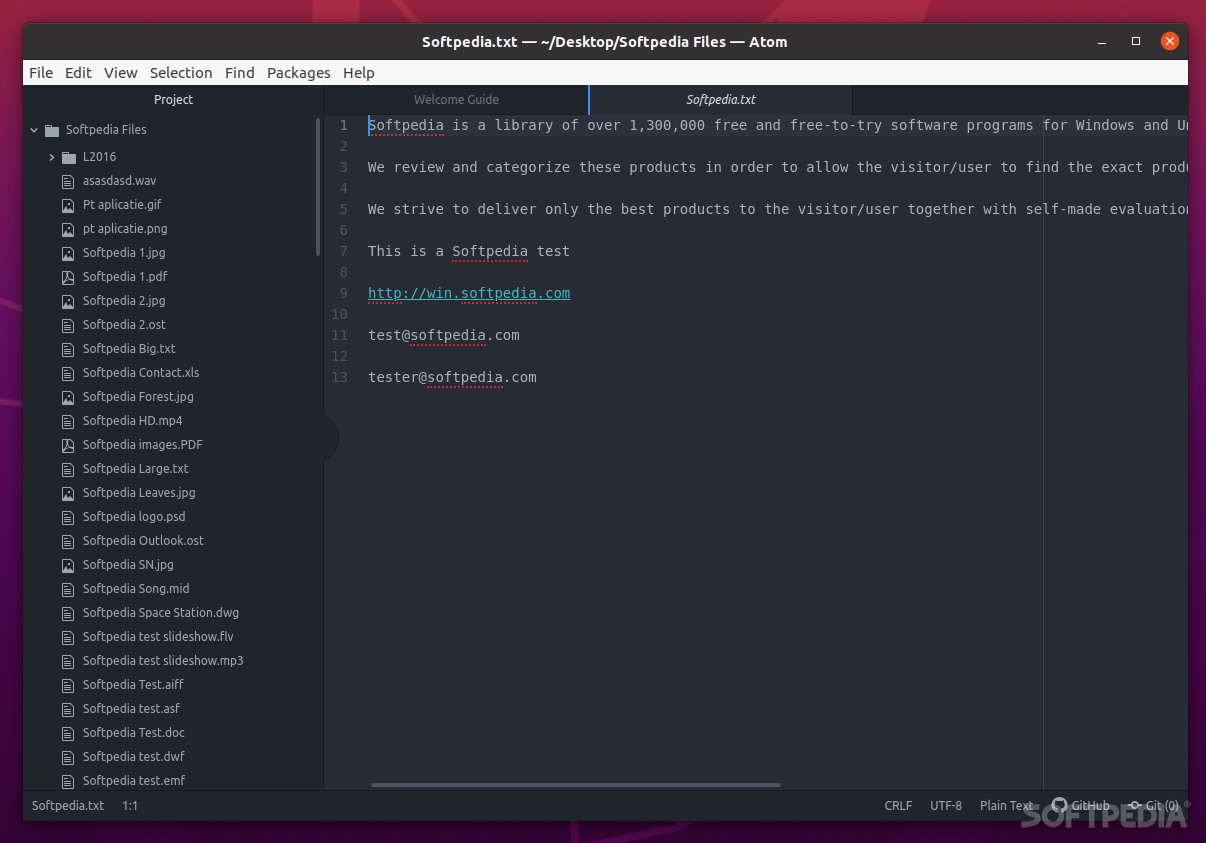Open the http://win.softpedia.com link
The height and width of the screenshot is (843, 1206).
469,293
